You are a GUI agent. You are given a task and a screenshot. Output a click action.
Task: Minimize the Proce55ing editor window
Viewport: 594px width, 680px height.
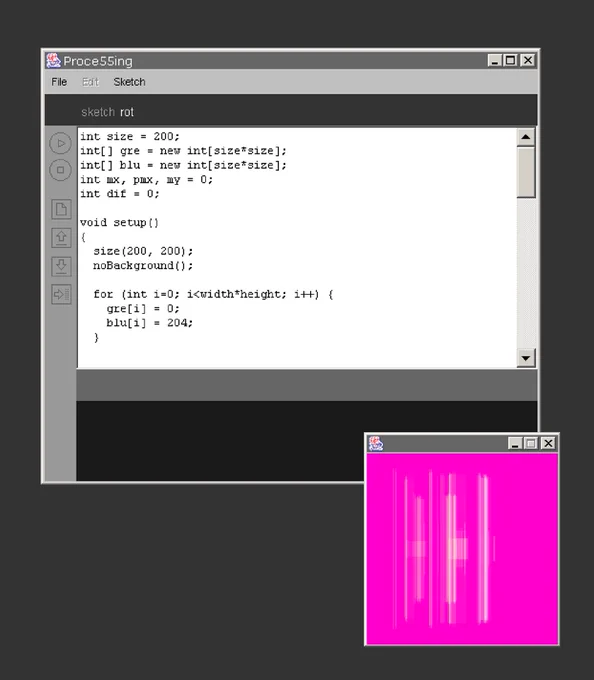tap(495, 61)
